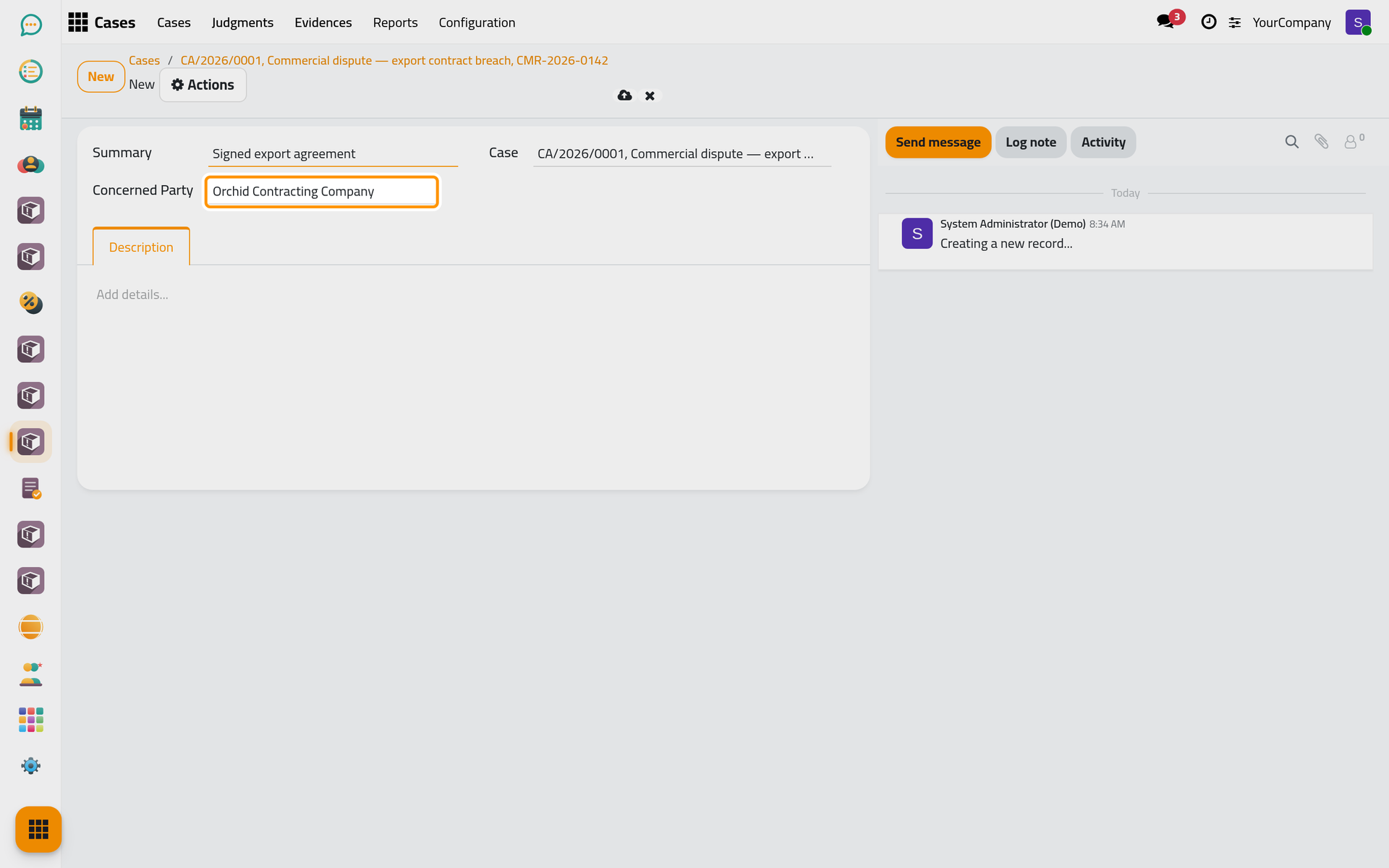
Task: Follow the Cases breadcrumb link
Action: pos(144,61)
